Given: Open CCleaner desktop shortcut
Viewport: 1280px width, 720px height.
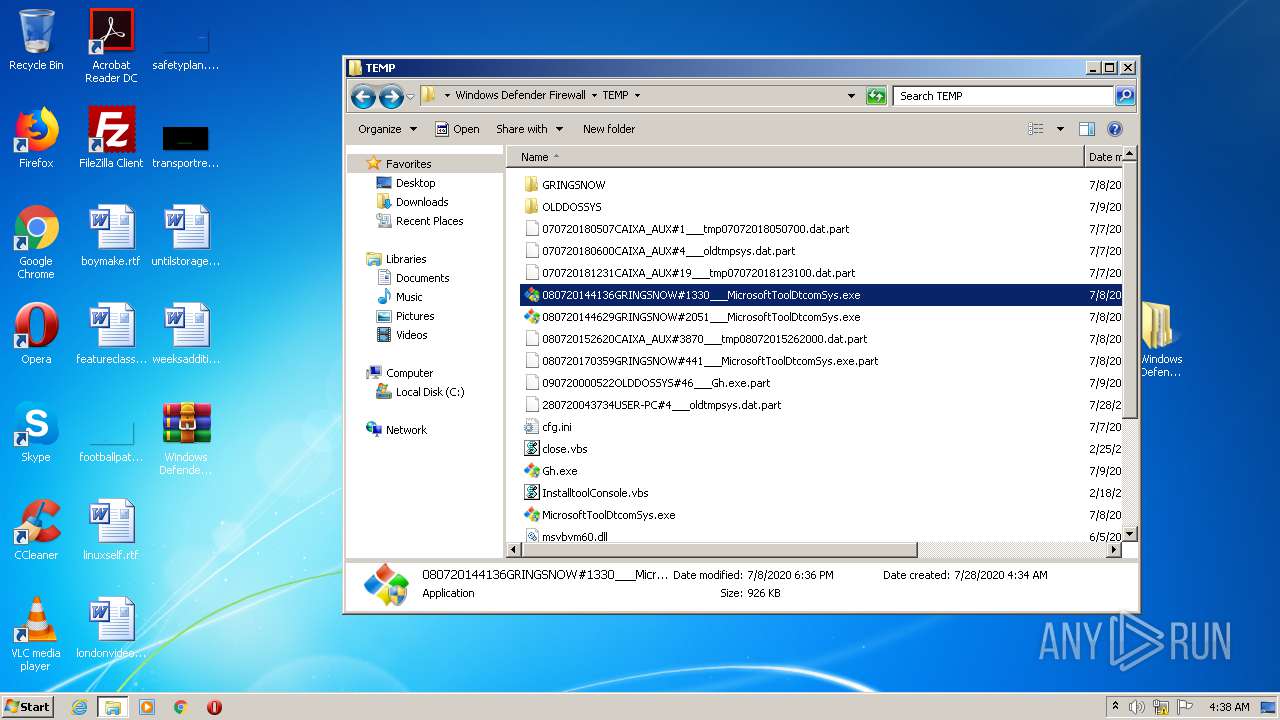Looking at the screenshot, I should point(36,530).
